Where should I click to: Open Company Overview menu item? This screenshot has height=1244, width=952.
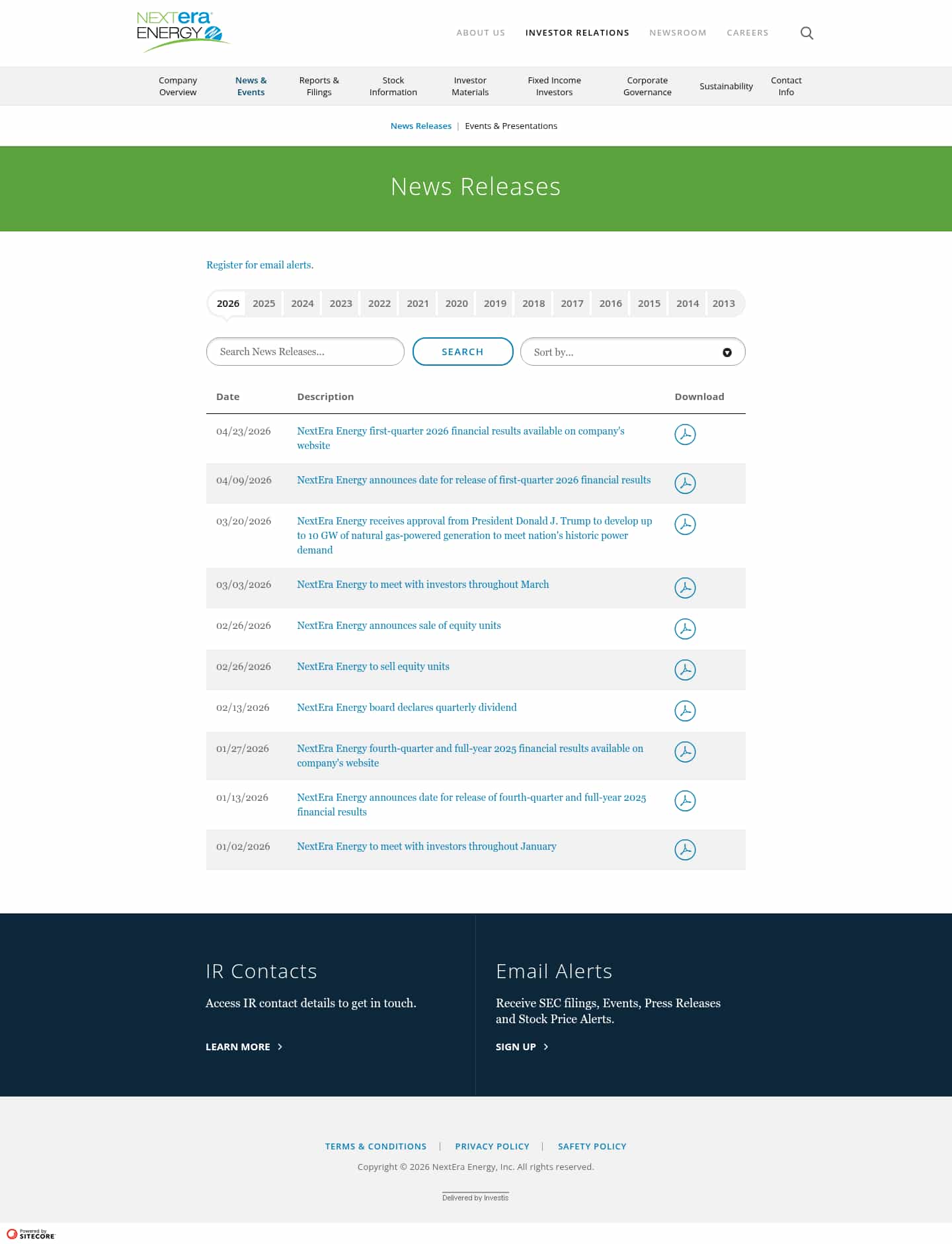(178, 86)
